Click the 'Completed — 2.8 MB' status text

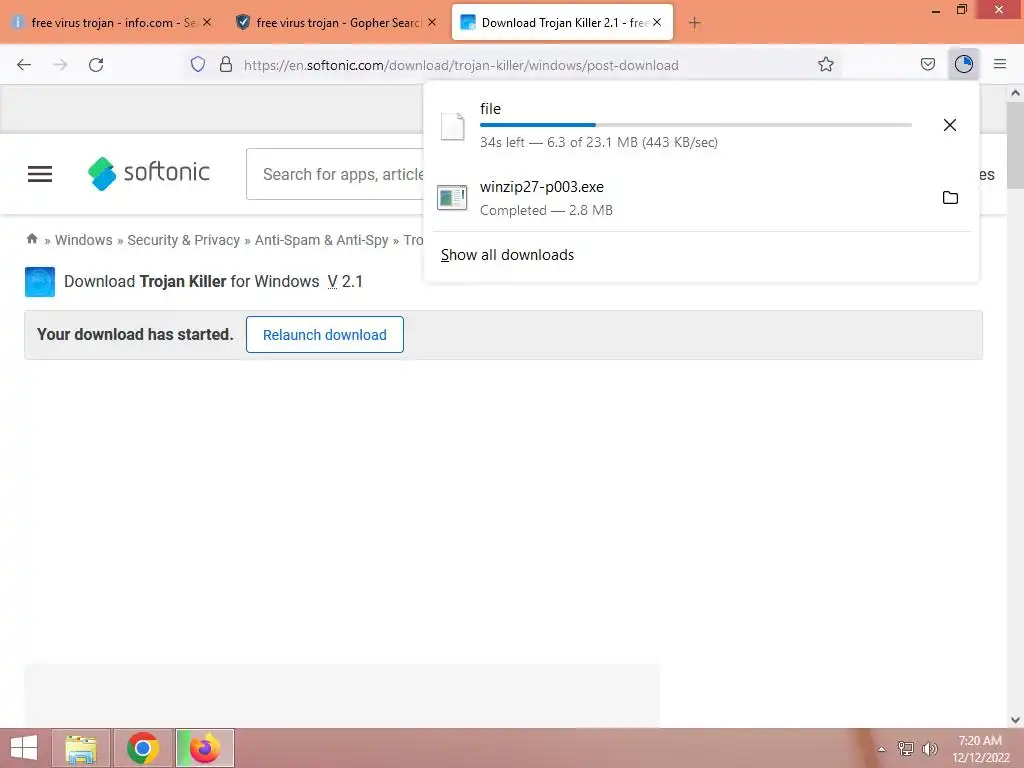pyautogui.click(x=546, y=210)
